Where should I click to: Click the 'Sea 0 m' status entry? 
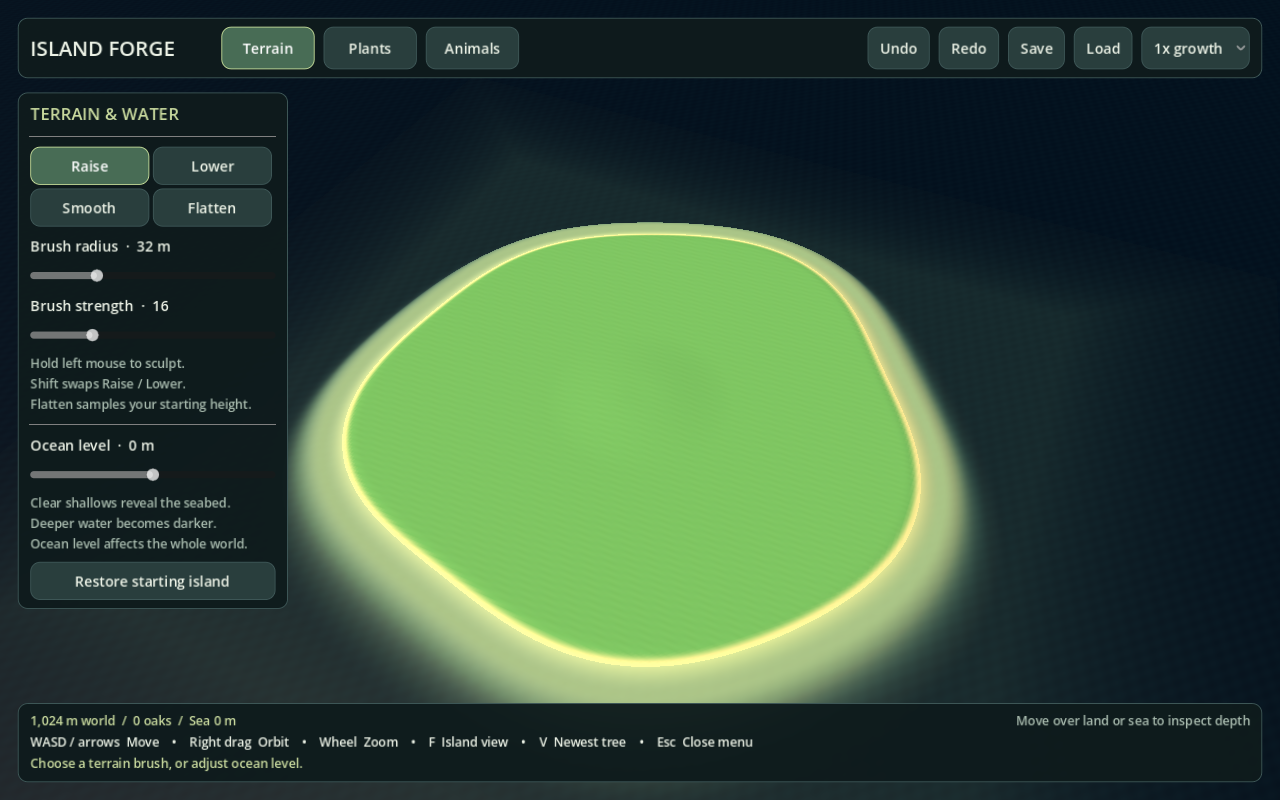(x=212, y=720)
